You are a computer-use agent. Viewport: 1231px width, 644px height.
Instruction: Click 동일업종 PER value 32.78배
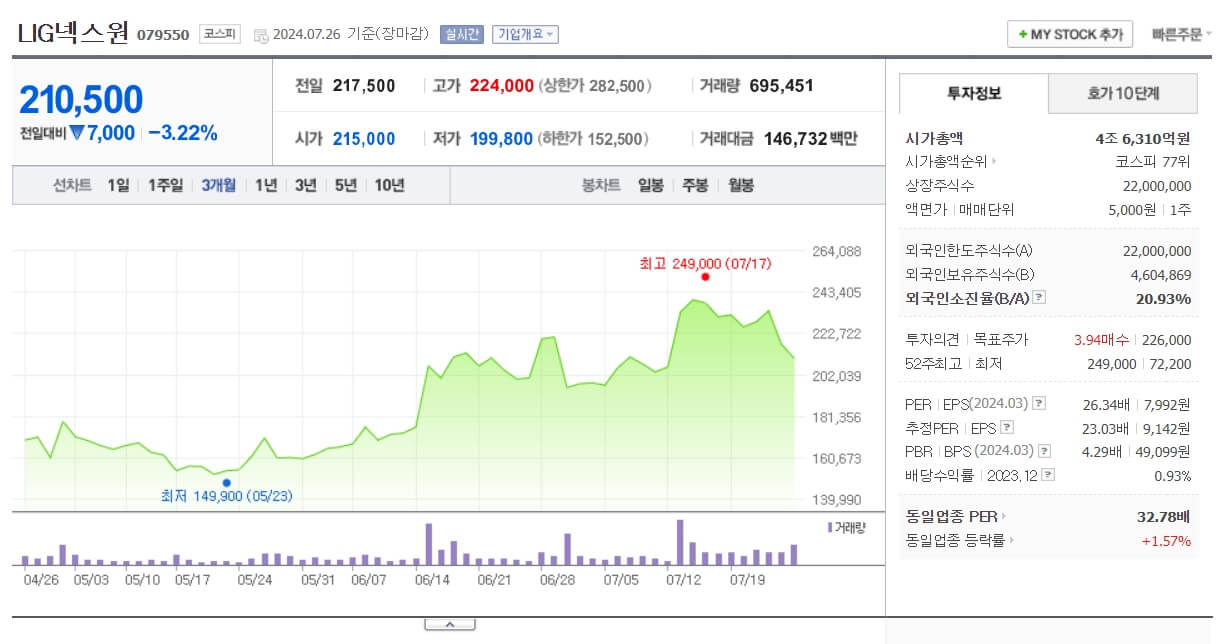(x=1164, y=517)
